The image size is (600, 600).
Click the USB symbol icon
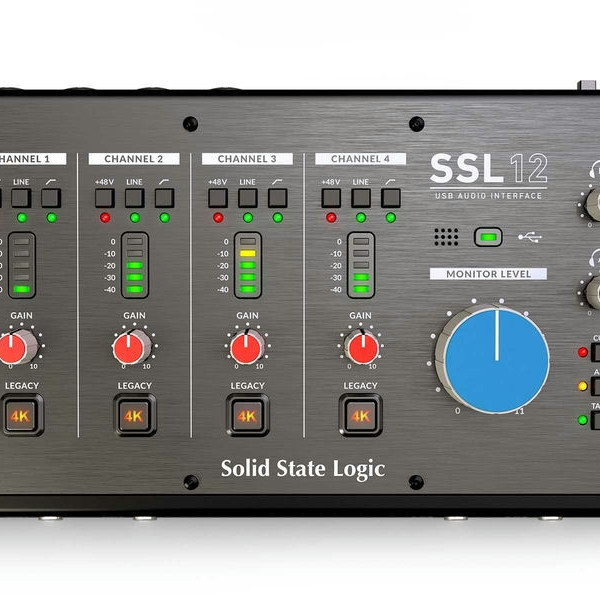pos(530,237)
